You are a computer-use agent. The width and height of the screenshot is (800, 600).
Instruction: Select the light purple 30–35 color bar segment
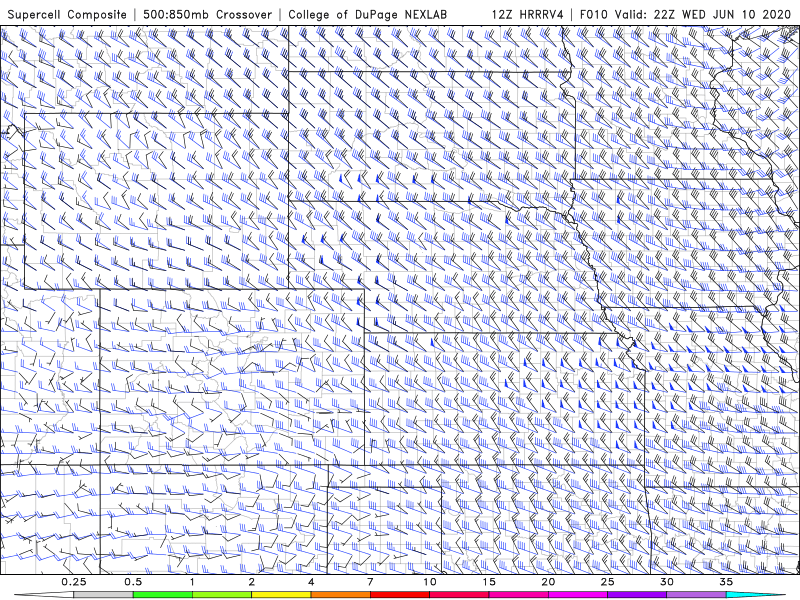(x=696, y=595)
